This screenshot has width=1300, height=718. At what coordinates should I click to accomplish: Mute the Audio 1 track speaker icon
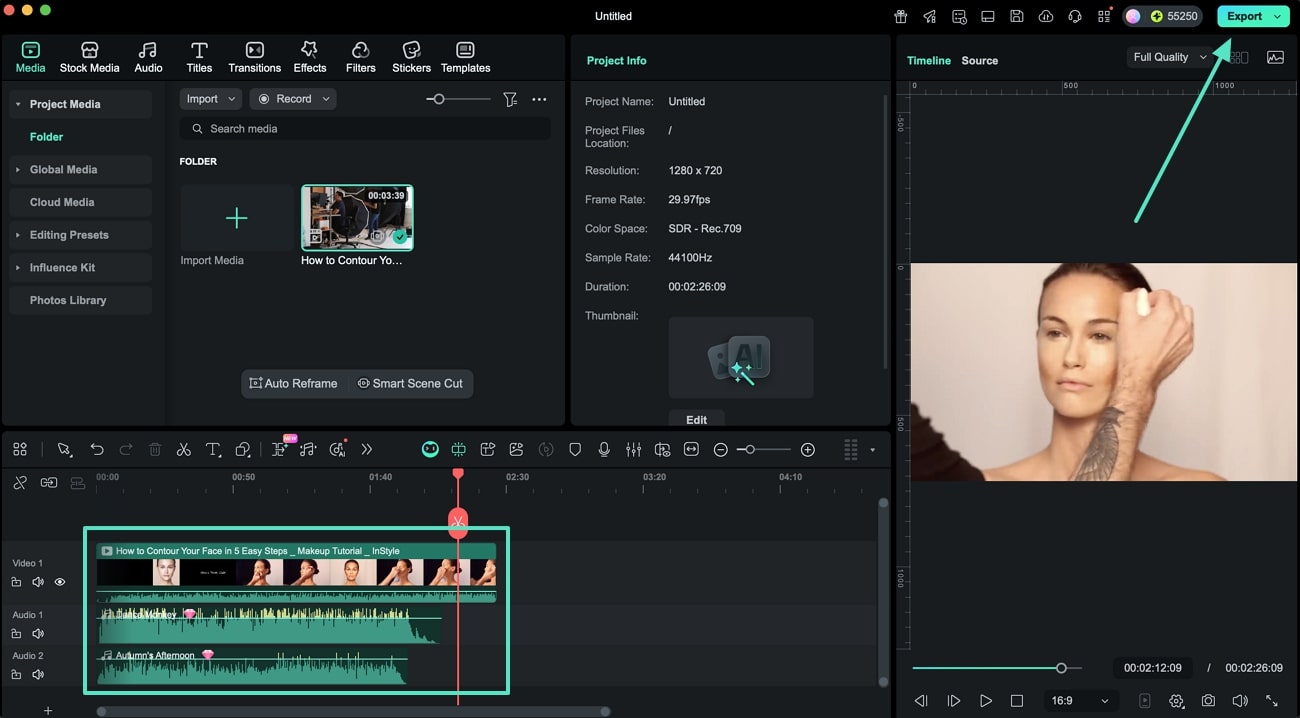(x=38, y=633)
